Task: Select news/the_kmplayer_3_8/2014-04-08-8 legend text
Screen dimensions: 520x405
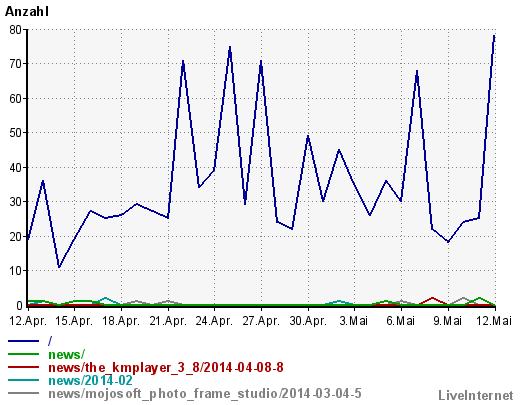Action: point(166,368)
